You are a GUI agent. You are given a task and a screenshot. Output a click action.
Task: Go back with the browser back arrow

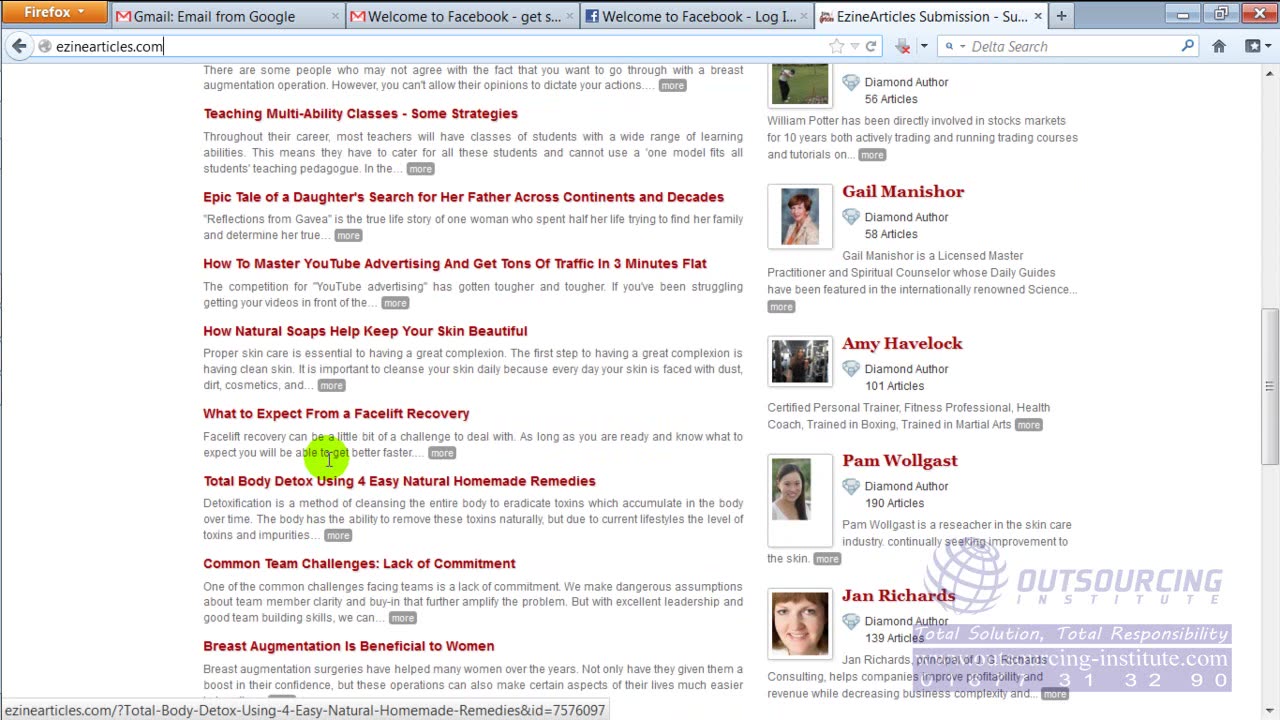click(19, 46)
